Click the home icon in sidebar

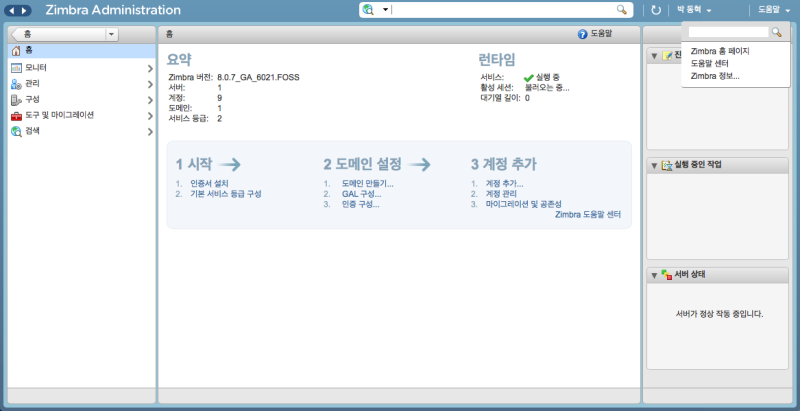coord(16,50)
